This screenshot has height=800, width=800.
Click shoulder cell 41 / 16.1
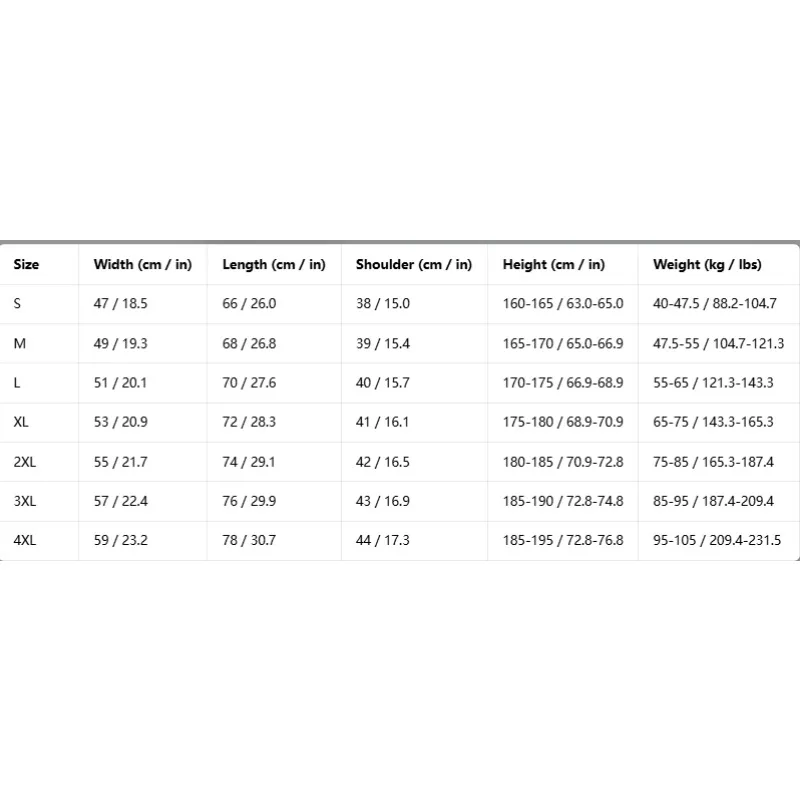coord(382,422)
